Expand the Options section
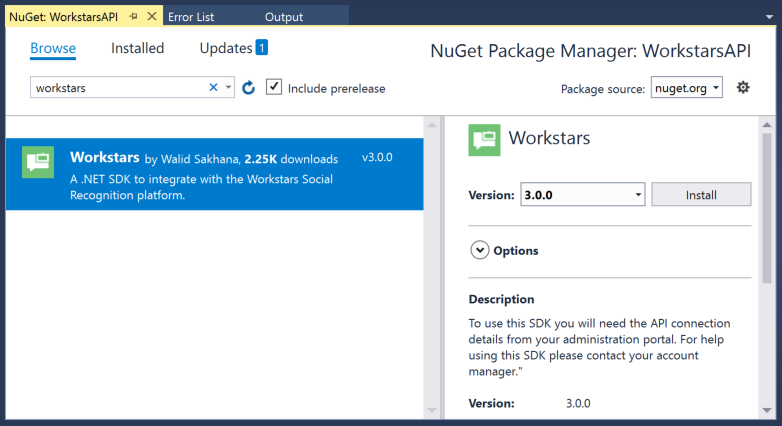The width and height of the screenshot is (782, 426). tap(480, 250)
